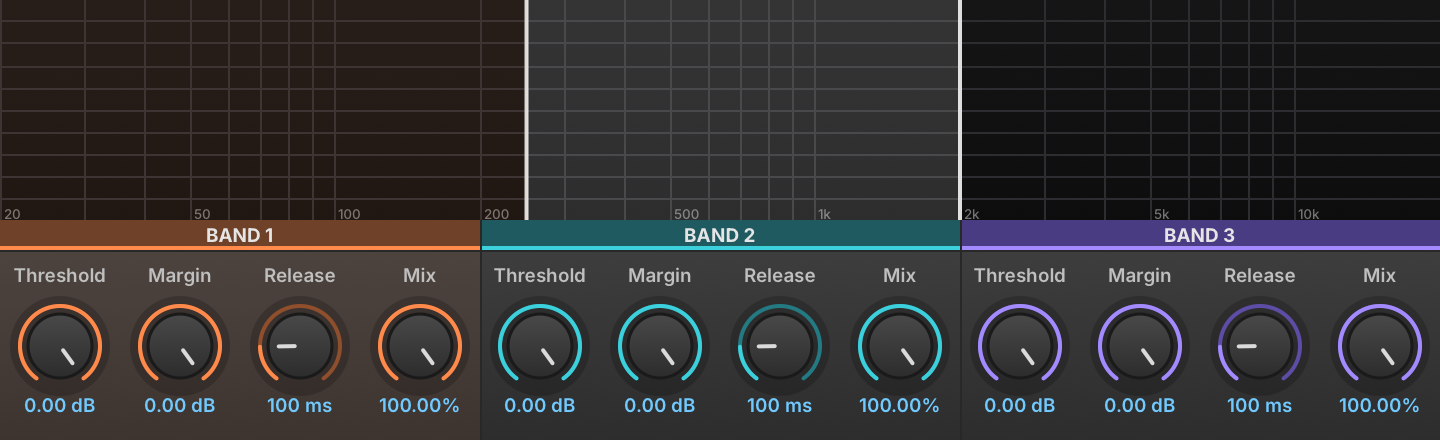This screenshot has height=440, width=1440.
Task: Adjust the Band 3 Threshold knob
Action: click(x=1020, y=345)
